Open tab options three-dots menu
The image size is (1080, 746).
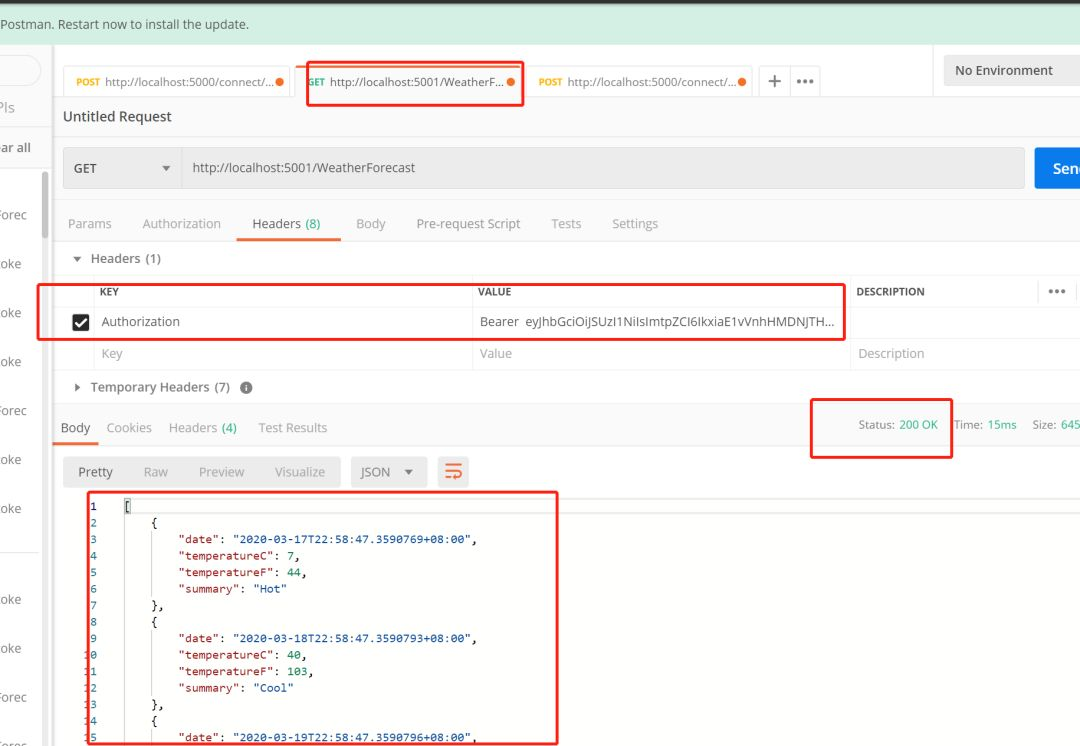804,81
